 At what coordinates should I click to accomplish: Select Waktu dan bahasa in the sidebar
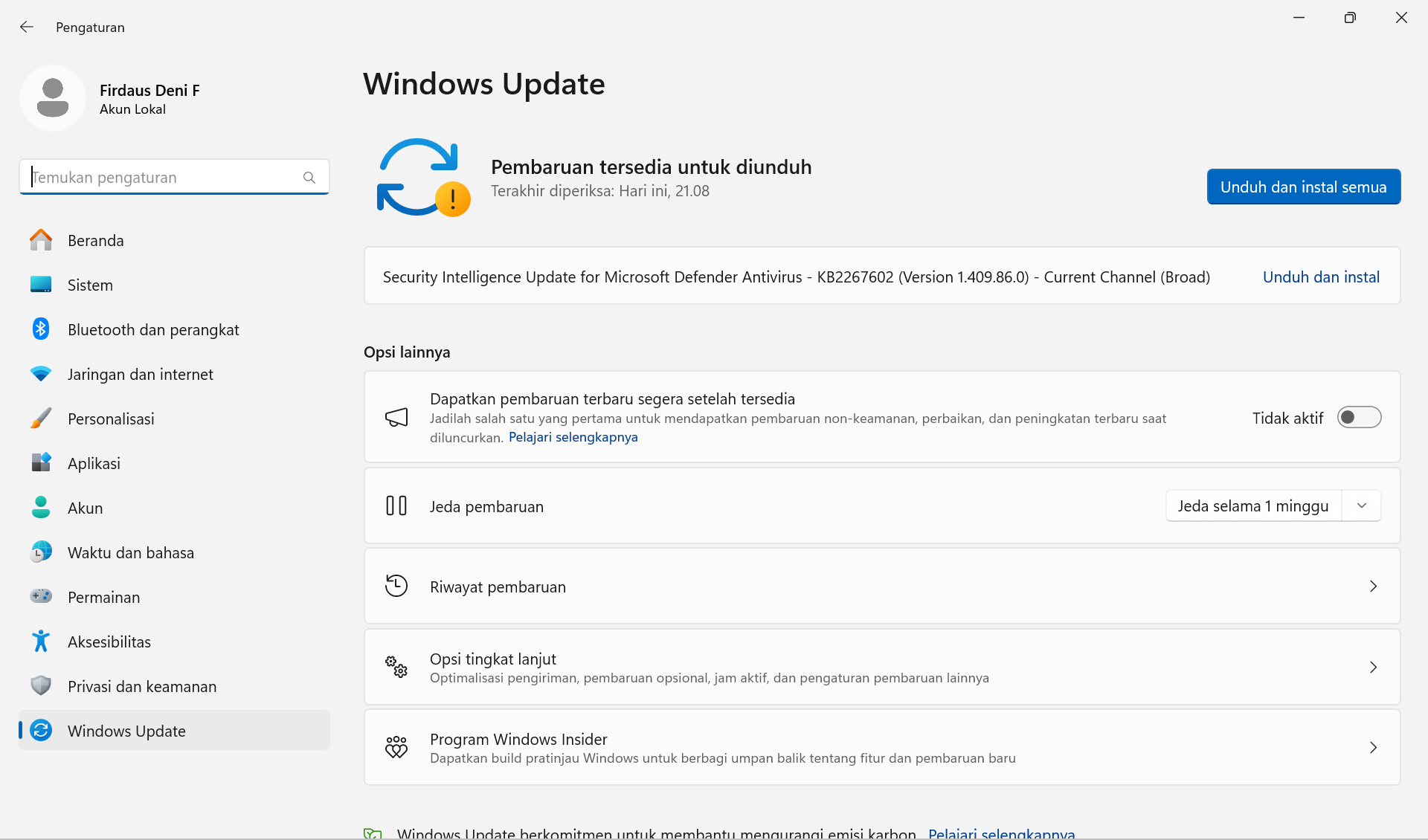tap(175, 552)
